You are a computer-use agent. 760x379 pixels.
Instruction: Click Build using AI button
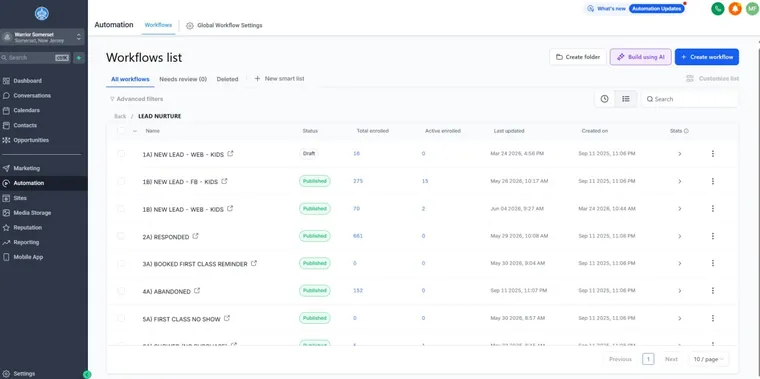click(x=640, y=57)
